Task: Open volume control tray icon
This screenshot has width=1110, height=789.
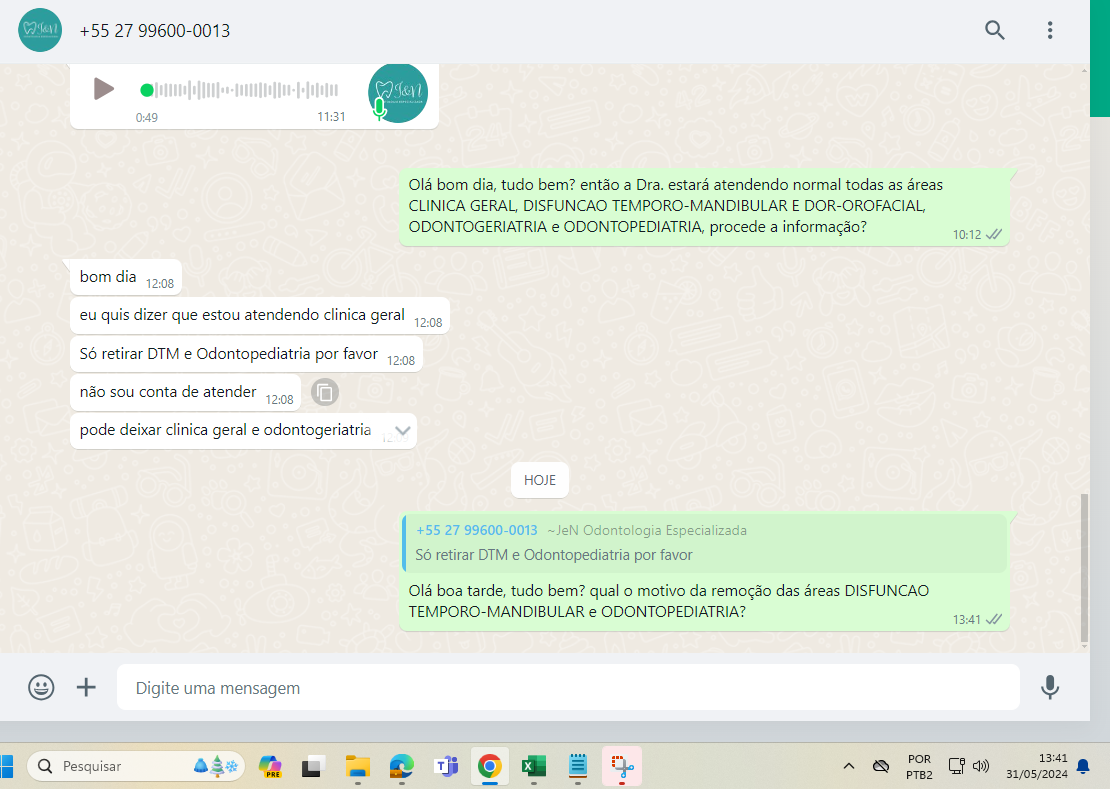Action: 980,766
